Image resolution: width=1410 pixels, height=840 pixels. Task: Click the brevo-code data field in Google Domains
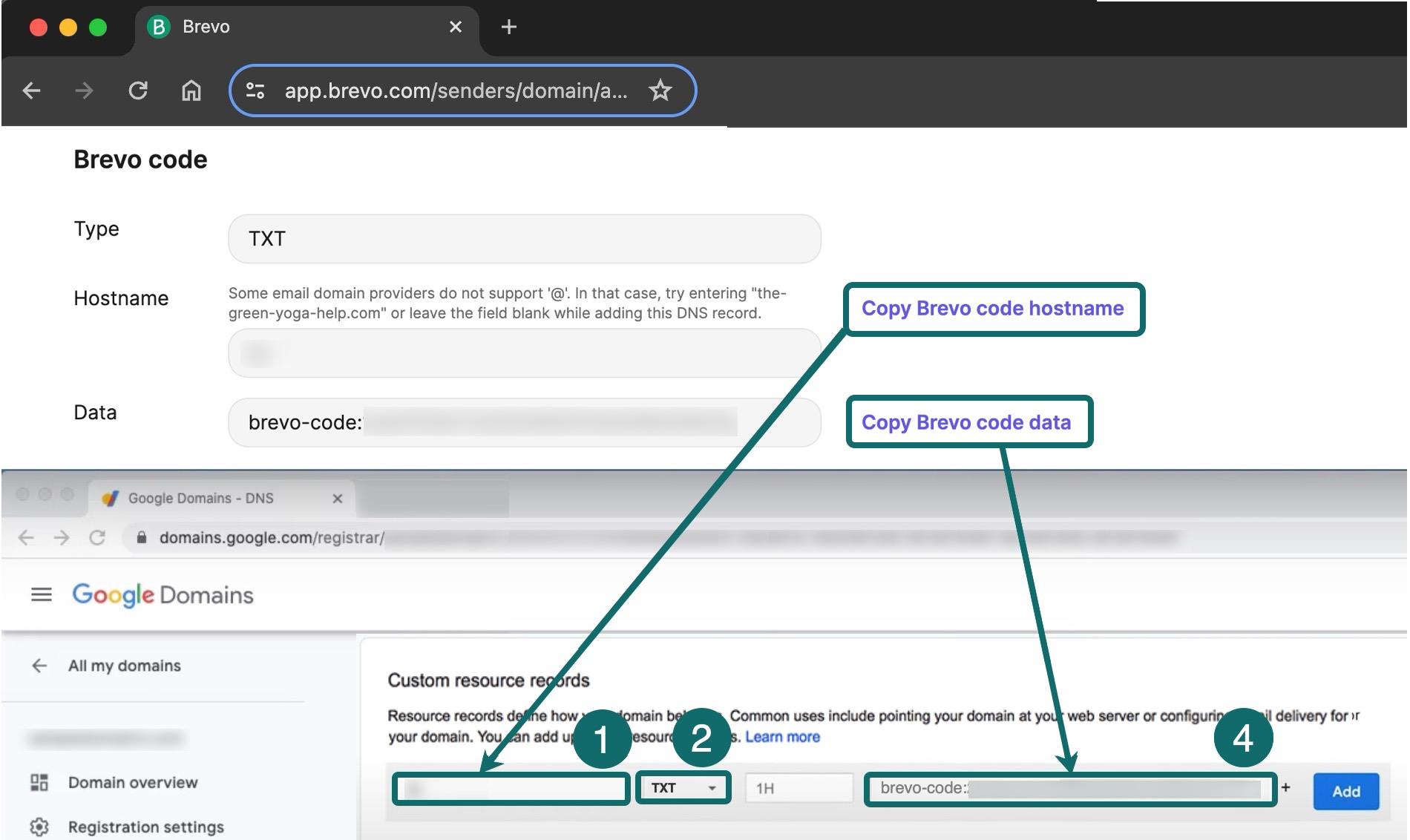point(1071,788)
